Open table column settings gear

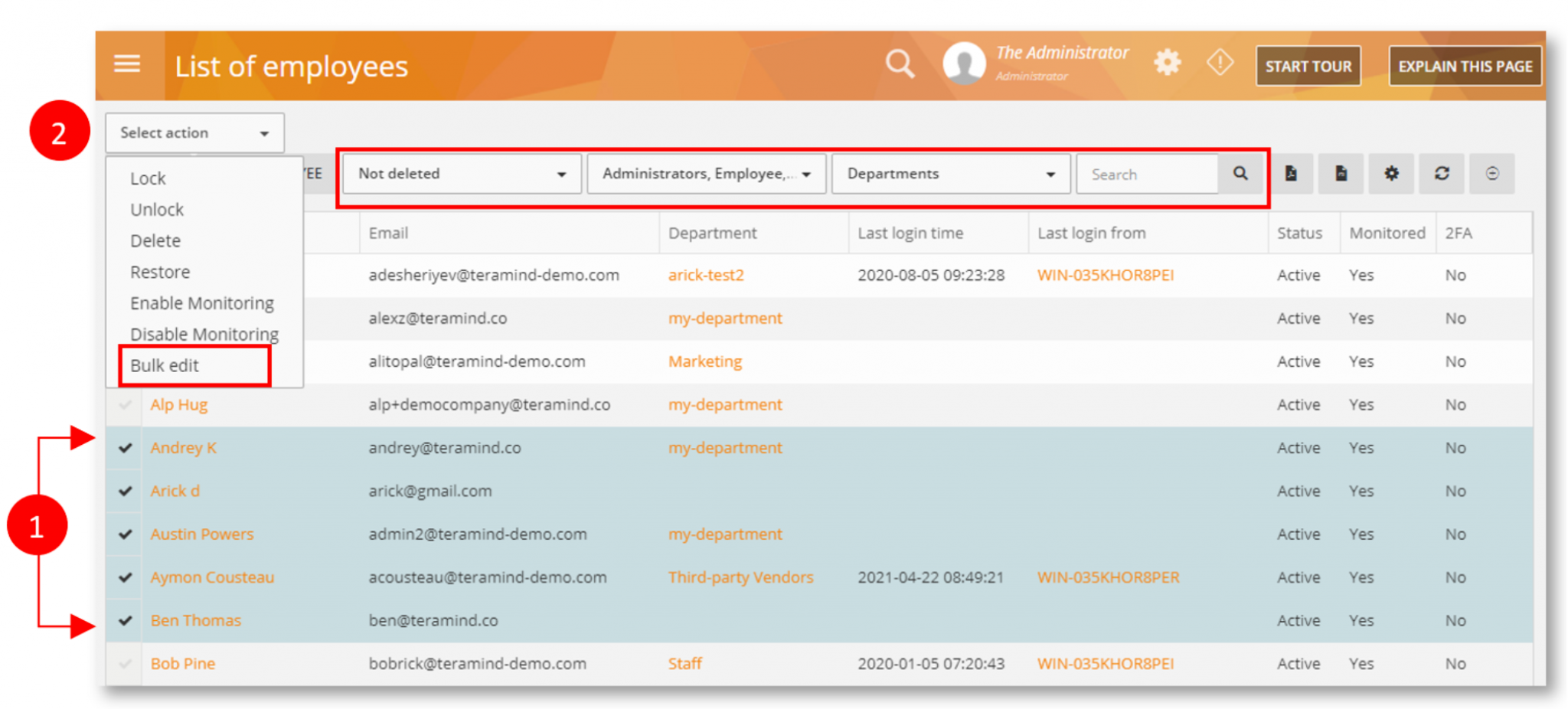point(1391,174)
